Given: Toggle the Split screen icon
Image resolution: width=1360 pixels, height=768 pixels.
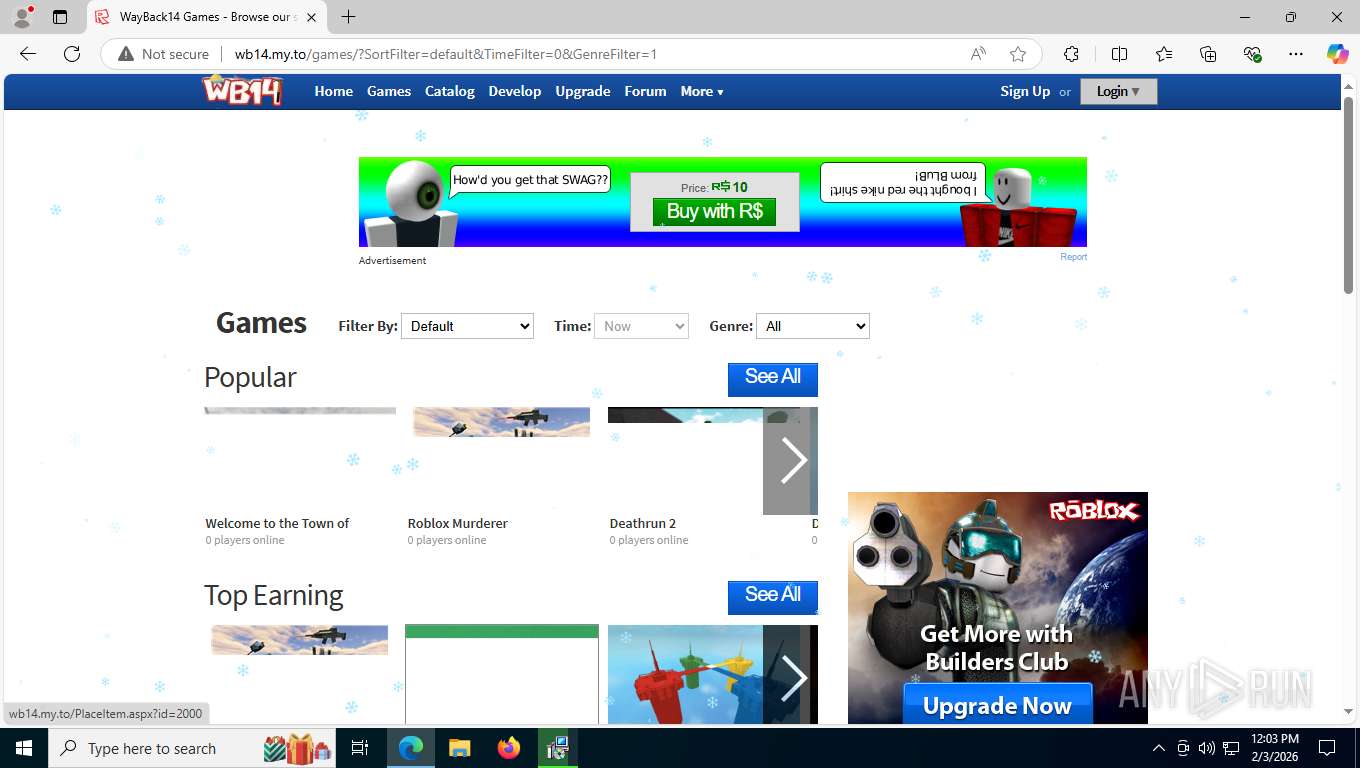Looking at the screenshot, I should [1120, 54].
